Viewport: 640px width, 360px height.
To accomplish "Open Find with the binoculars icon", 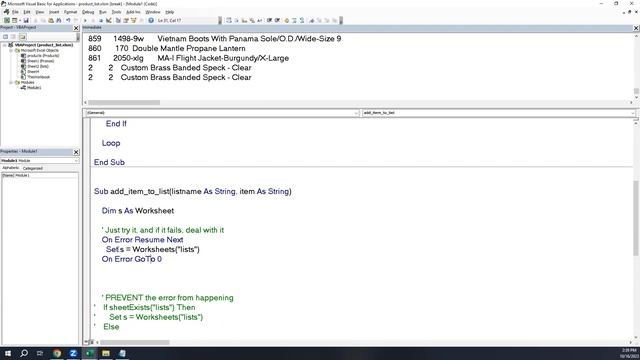I will (58, 20).
